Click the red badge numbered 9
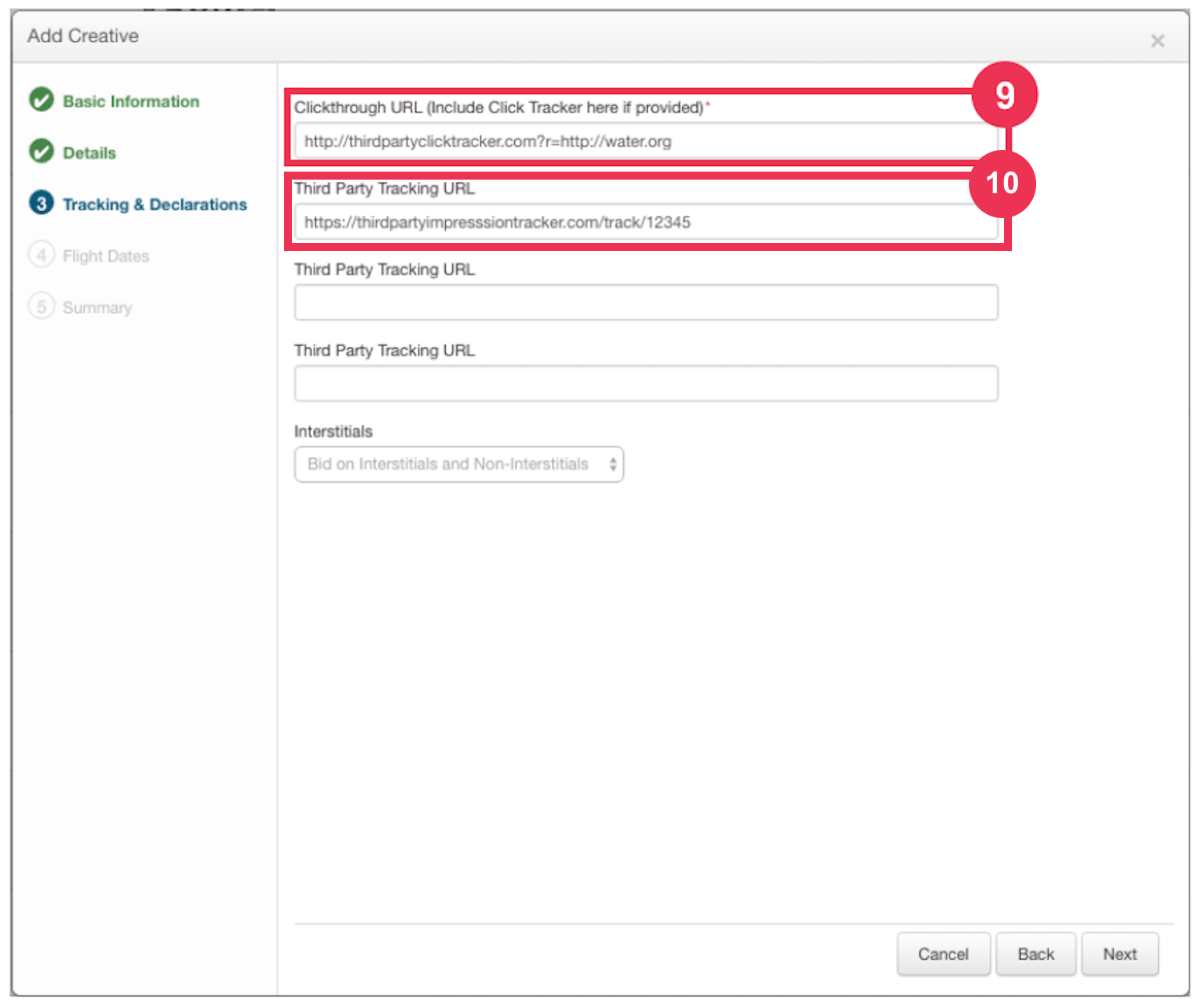The width and height of the screenshot is (1203, 1008). click(x=1005, y=95)
